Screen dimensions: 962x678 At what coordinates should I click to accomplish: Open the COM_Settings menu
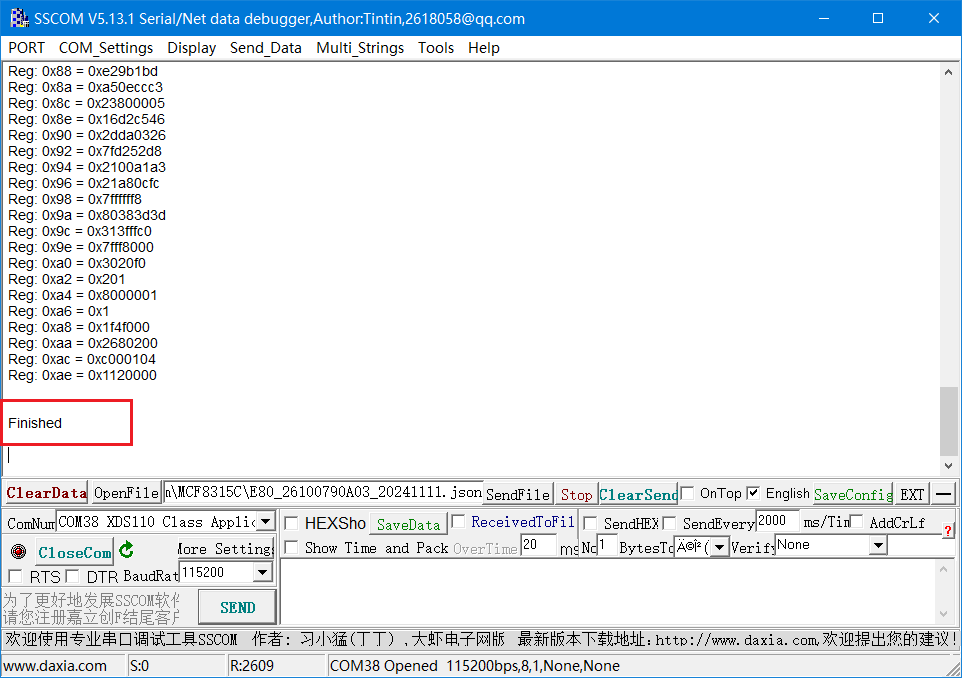click(106, 48)
